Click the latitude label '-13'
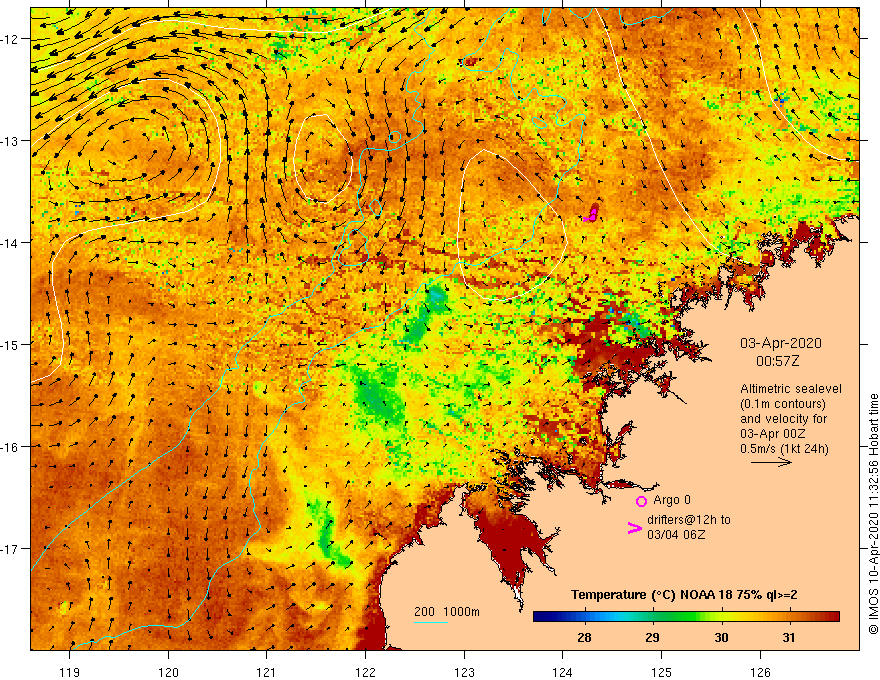This screenshot has height=680, width=880. 10,141
